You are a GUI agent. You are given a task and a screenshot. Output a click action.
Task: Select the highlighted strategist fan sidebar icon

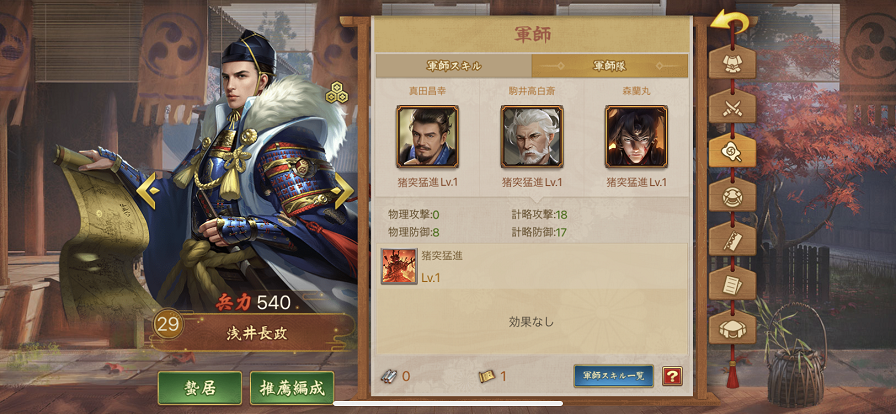pyautogui.click(x=732, y=151)
